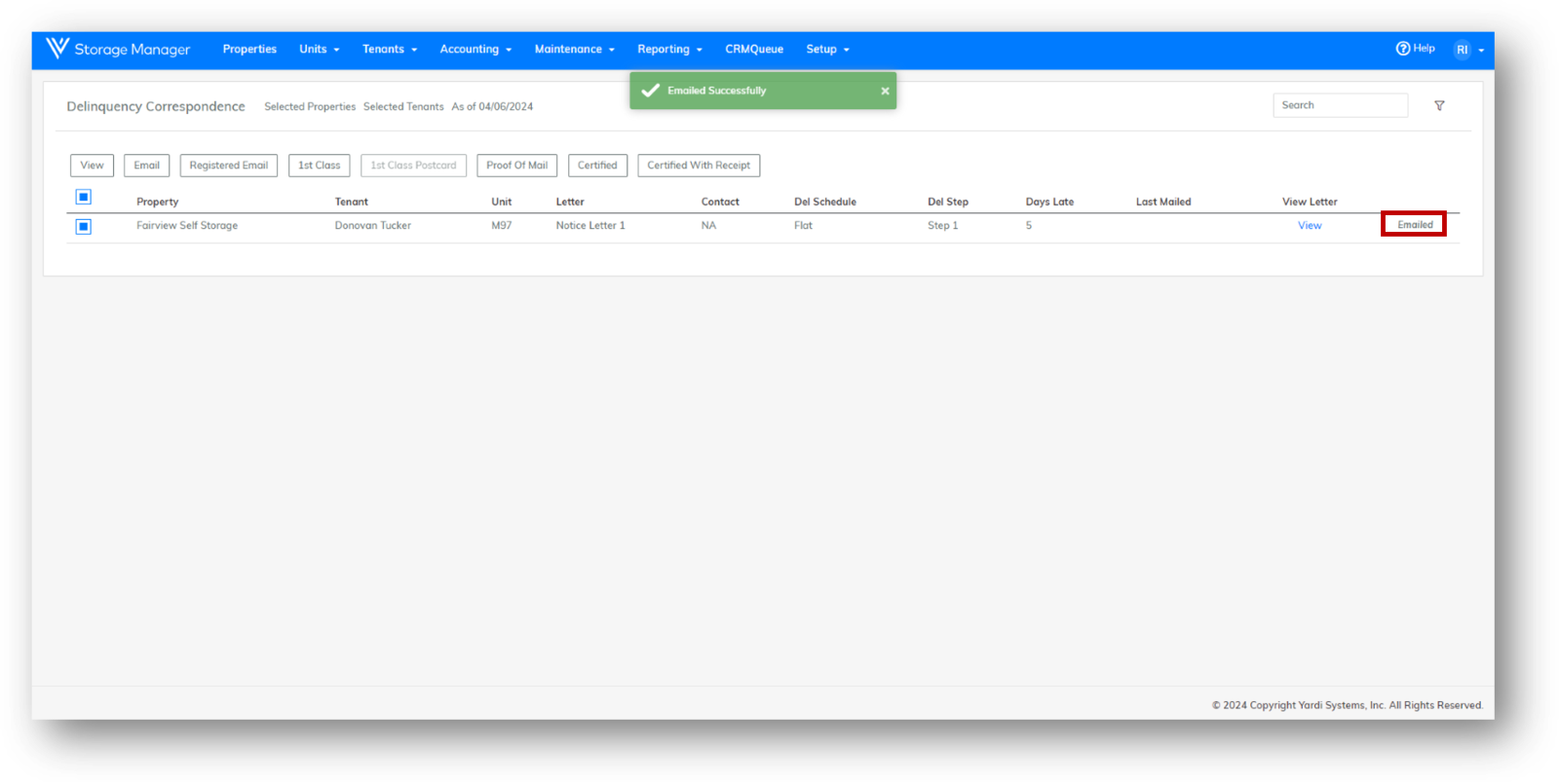
Task: Click the Certified With Receipt button
Action: pyautogui.click(x=699, y=166)
